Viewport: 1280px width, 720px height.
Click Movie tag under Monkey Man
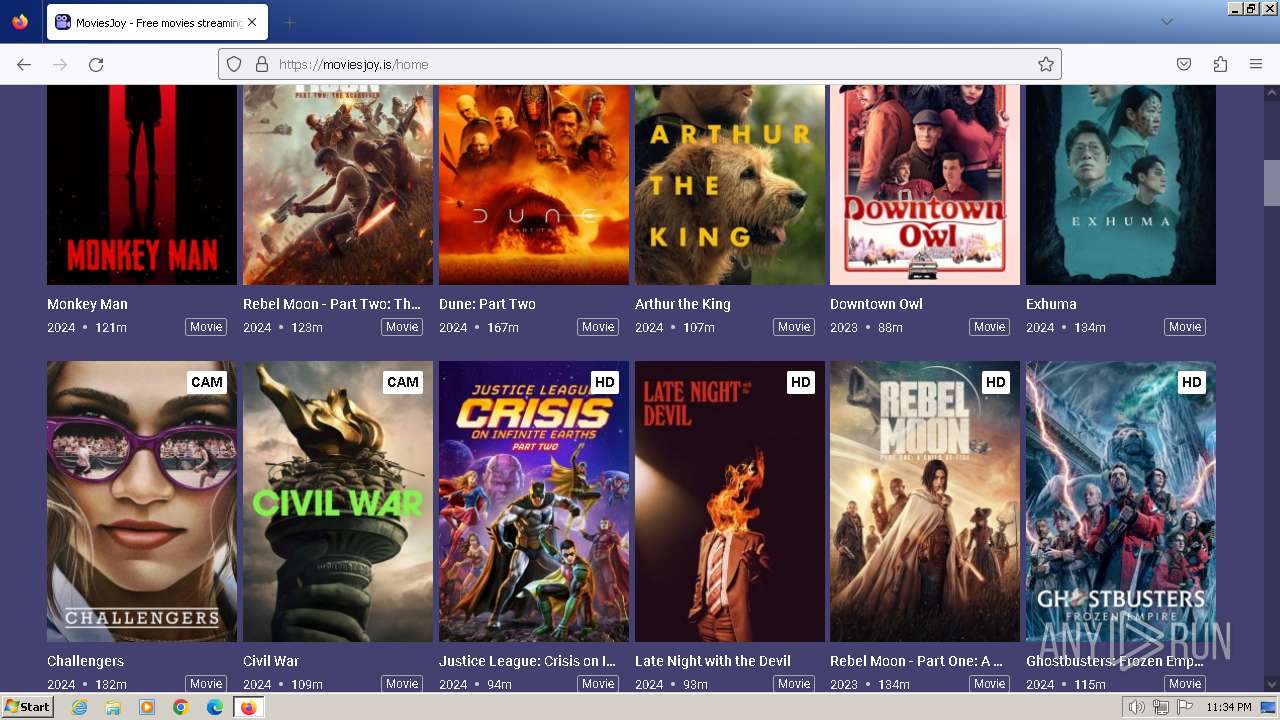(206, 327)
